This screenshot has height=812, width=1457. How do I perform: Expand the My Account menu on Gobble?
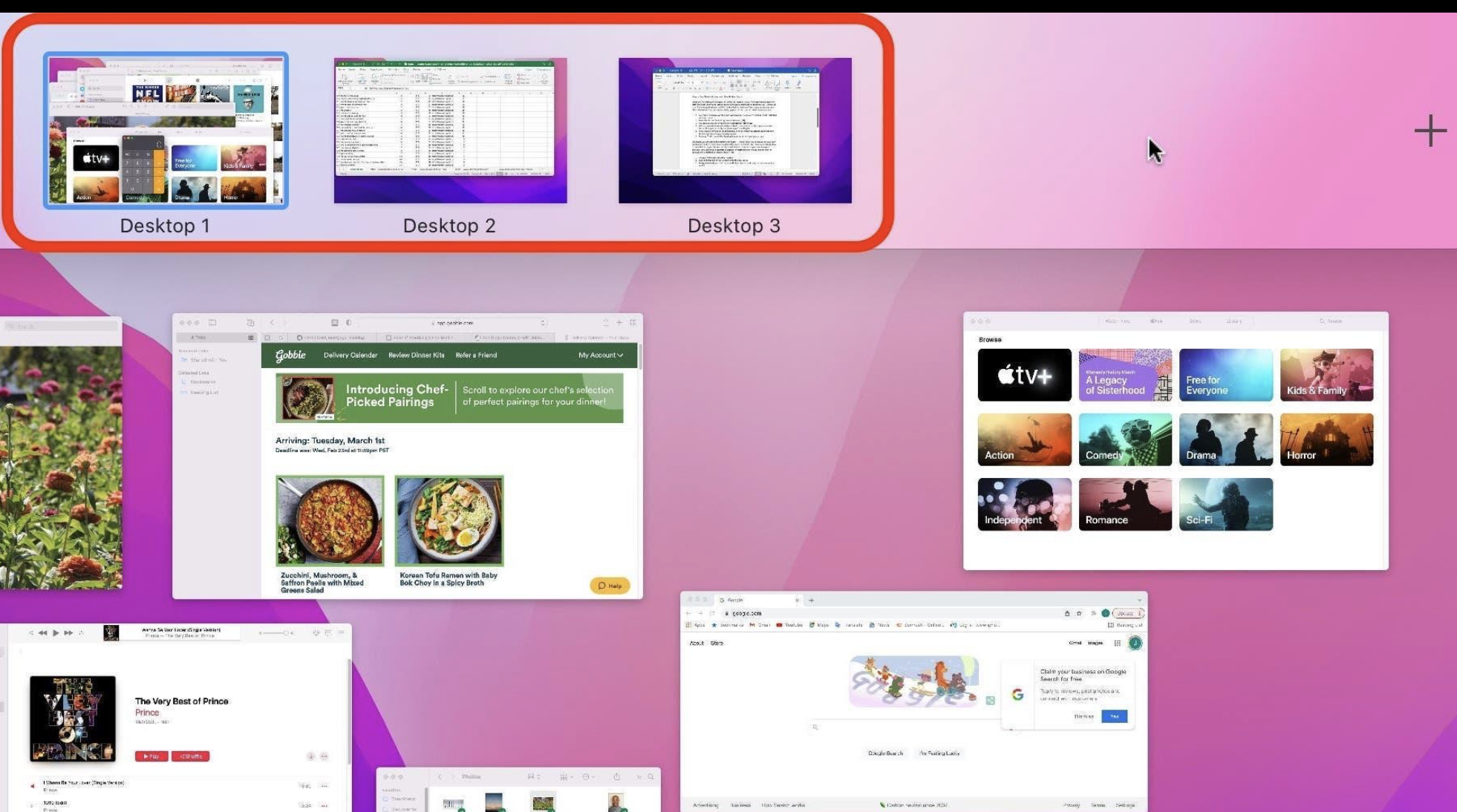point(600,355)
